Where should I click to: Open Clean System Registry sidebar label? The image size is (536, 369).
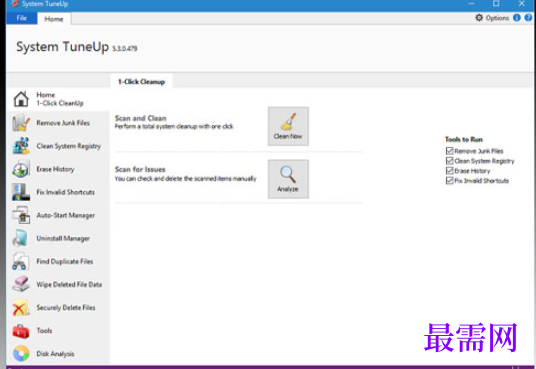pyautogui.click(x=69, y=146)
